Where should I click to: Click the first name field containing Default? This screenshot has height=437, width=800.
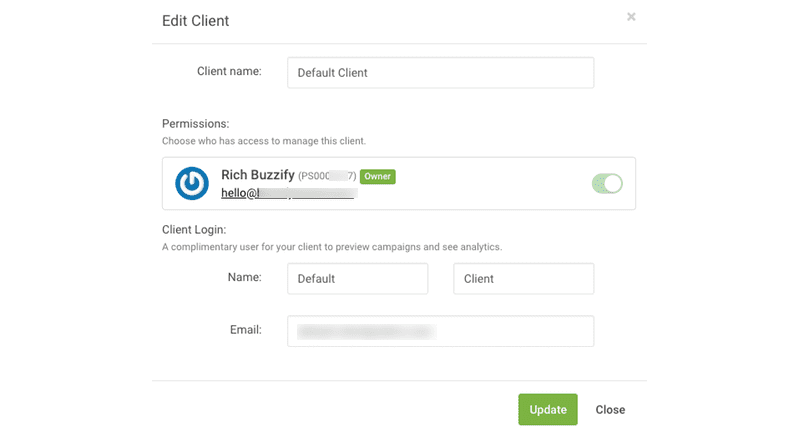357,279
